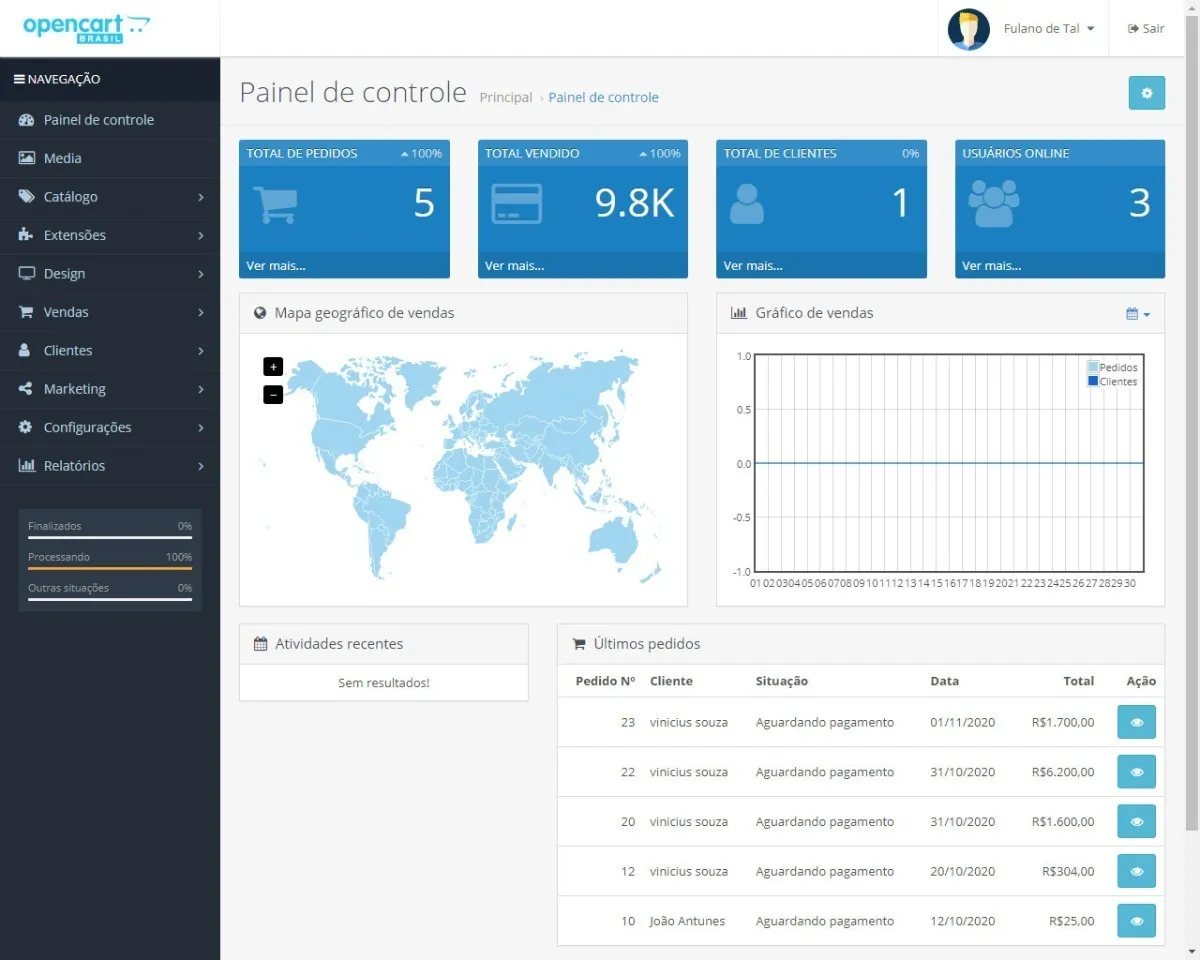This screenshot has height=960, width=1200.
Task: Click the Principal breadcrumb link
Action: tap(506, 97)
